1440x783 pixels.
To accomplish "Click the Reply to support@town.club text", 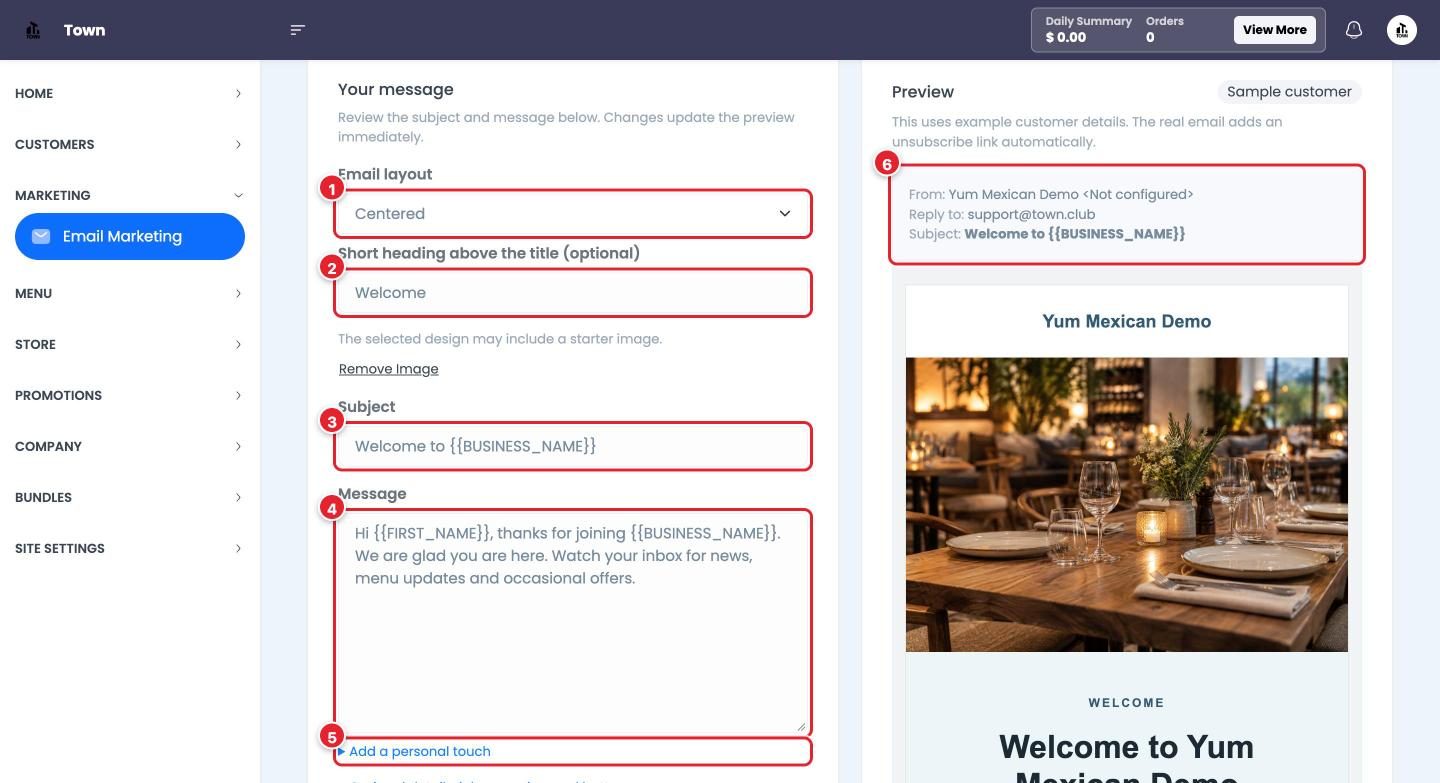I will tap(1002, 214).
